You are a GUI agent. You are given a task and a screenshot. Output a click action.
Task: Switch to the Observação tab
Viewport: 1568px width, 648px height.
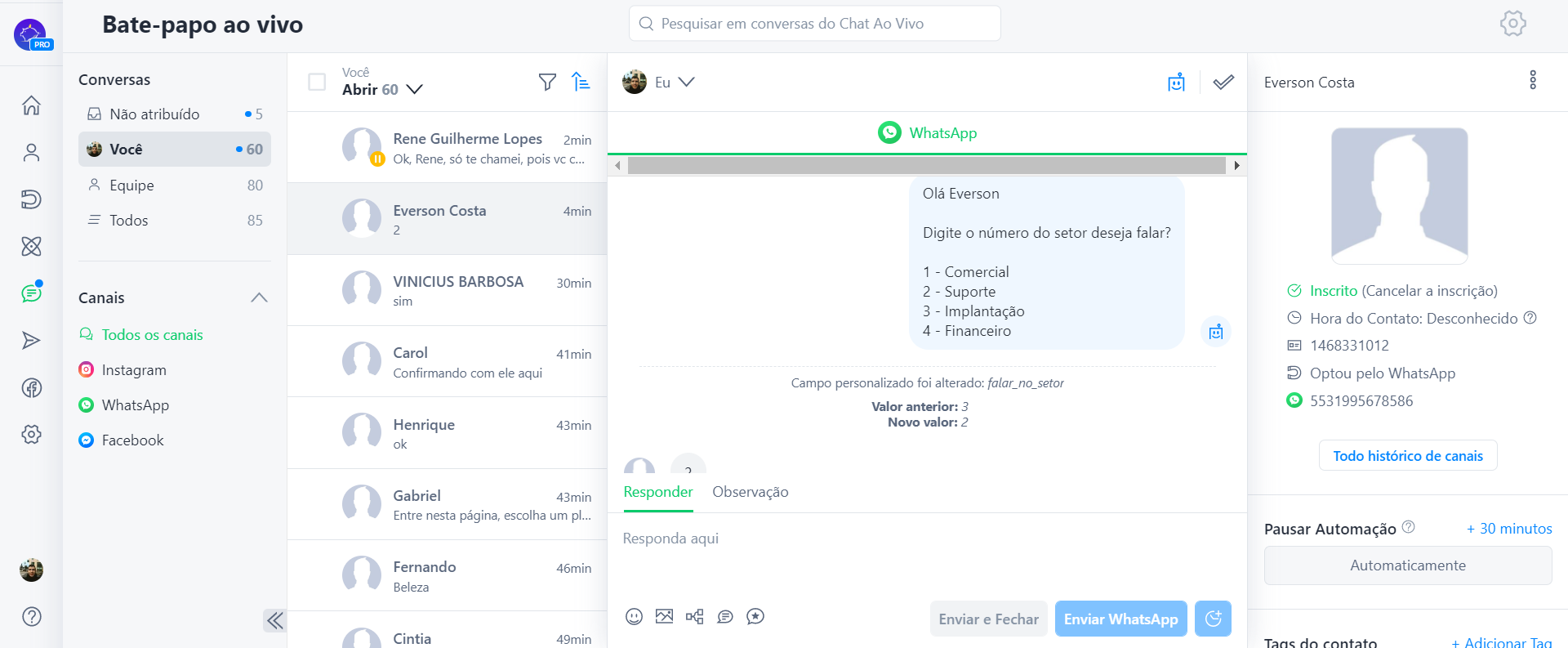(750, 492)
